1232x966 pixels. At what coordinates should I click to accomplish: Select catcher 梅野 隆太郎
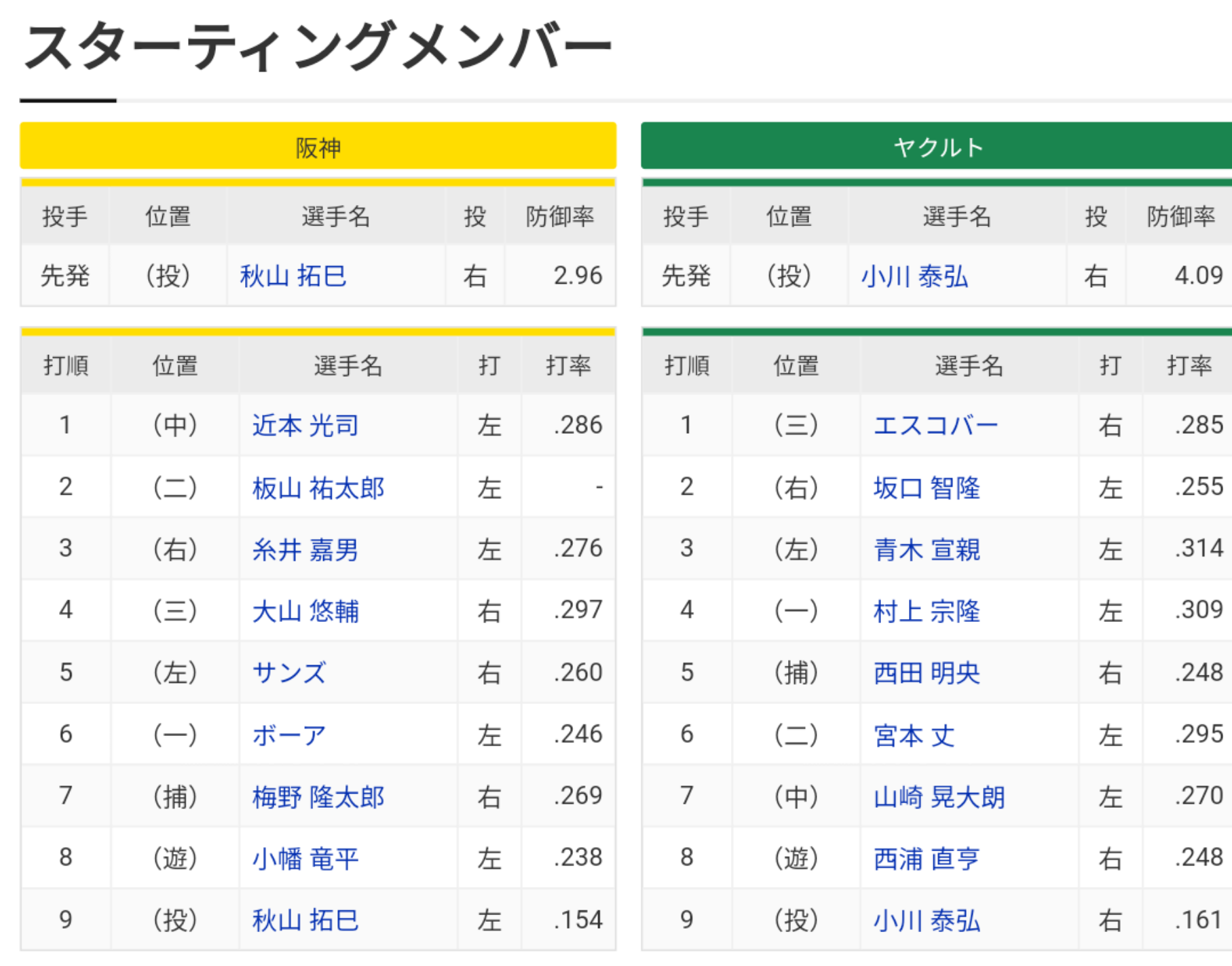(318, 796)
